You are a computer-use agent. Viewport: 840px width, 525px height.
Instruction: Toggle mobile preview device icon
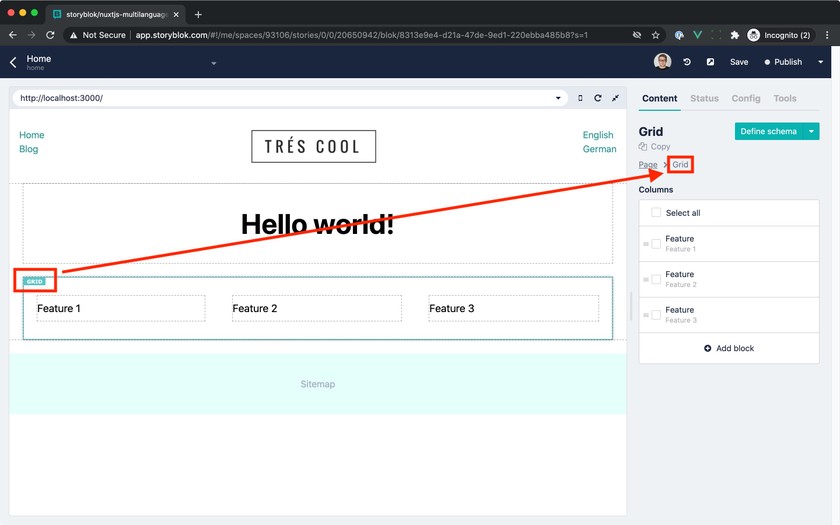click(x=580, y=98)
